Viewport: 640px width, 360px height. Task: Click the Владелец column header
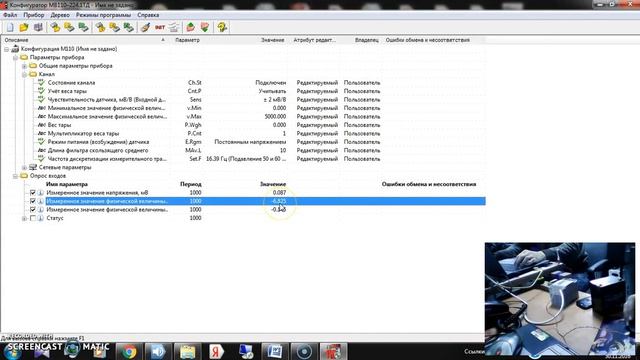point(367,40)
